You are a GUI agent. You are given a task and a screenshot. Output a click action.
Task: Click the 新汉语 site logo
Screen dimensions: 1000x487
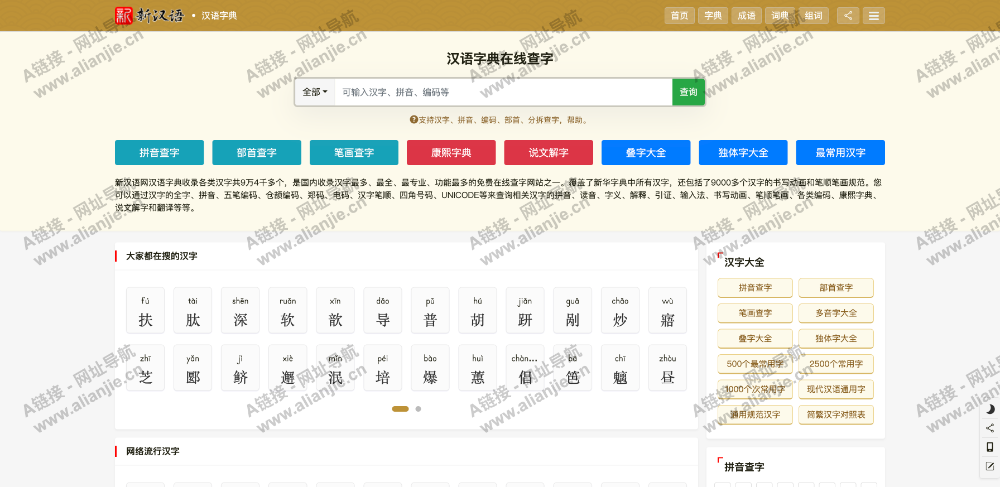pyautogui.click(x=149, y=15)
